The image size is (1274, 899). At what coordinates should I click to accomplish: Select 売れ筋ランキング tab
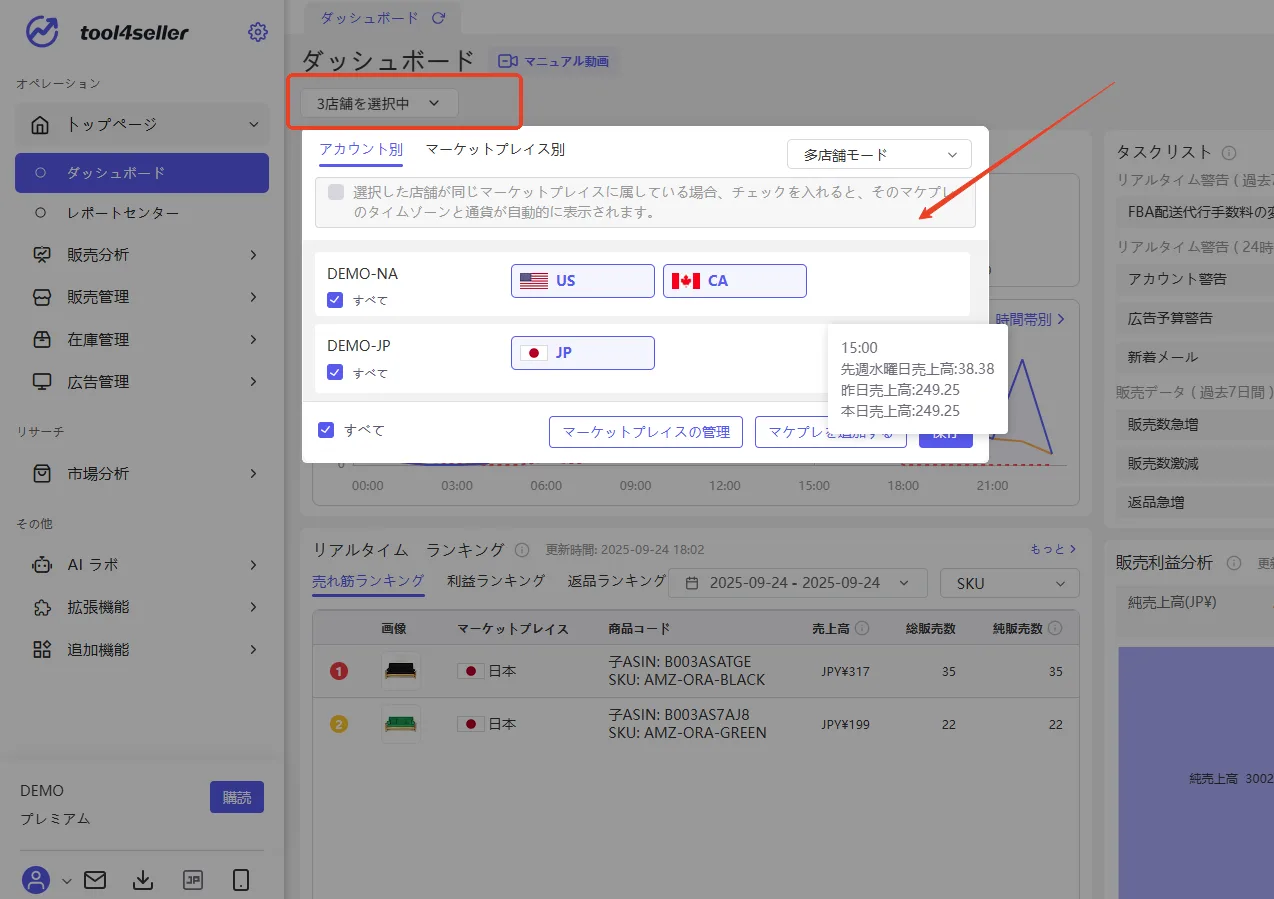[368, 581]
